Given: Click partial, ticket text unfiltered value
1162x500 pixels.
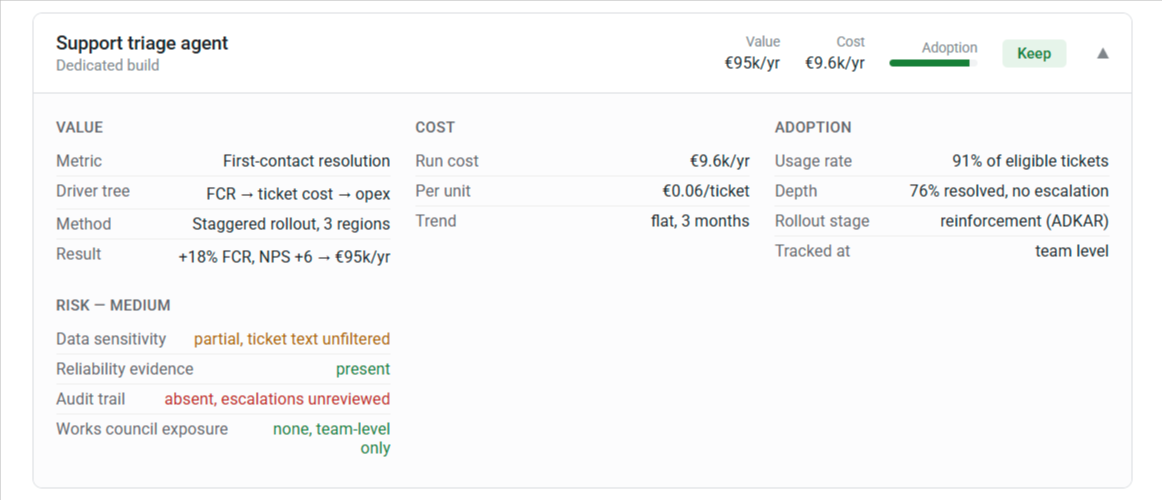Looking at the screenshot, I should tap(292, 339).
